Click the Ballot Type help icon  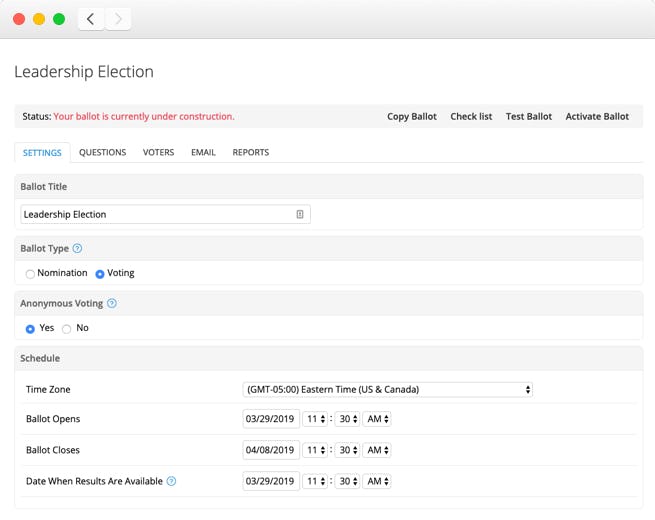coord(77,249)
